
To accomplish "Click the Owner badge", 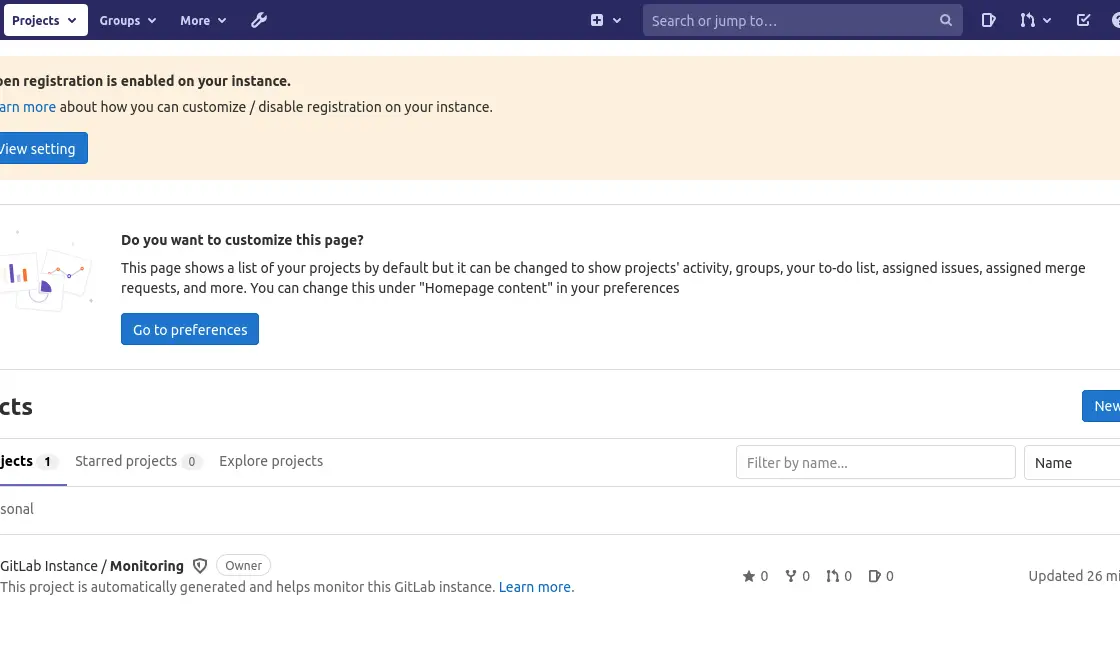I will tap(244, 565).
